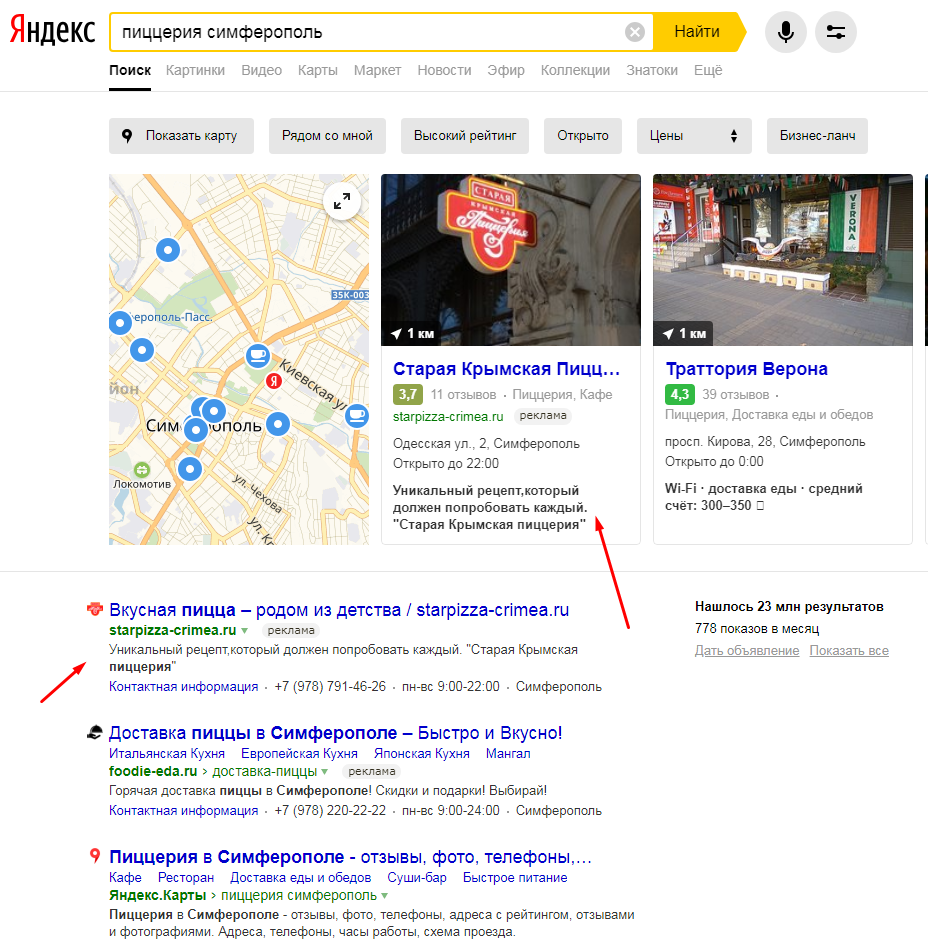Select the blue map marker nearest the Локомотив label
Screen dimensions: 928x951
click(190, 469)
